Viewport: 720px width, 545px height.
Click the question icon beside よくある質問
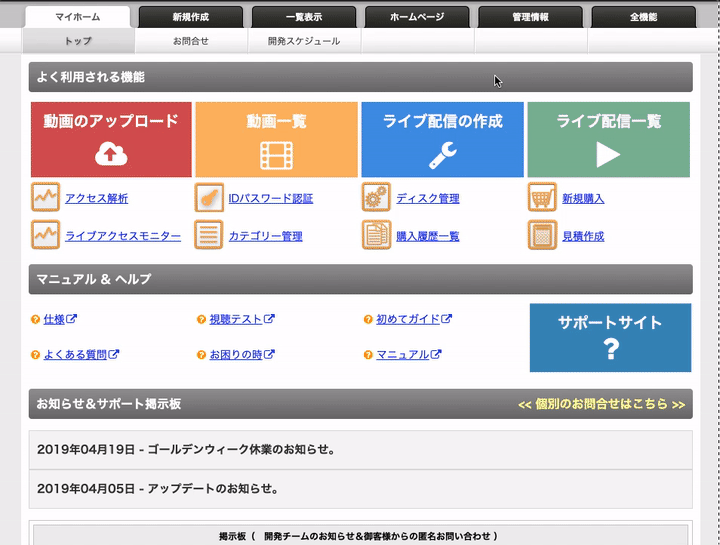click(x=35, y=354)
